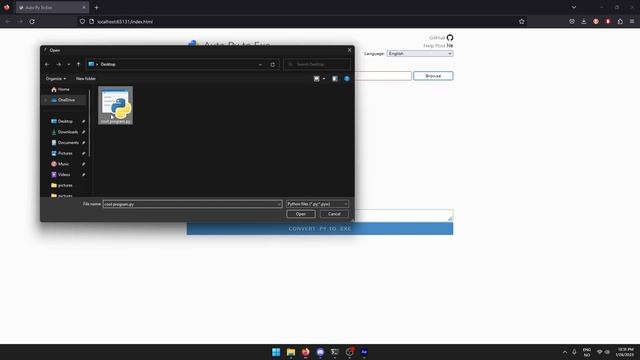This screenshot has height=360, width=640.
Task: Open the Python files type filter dropdown
Action: (317, 204)
